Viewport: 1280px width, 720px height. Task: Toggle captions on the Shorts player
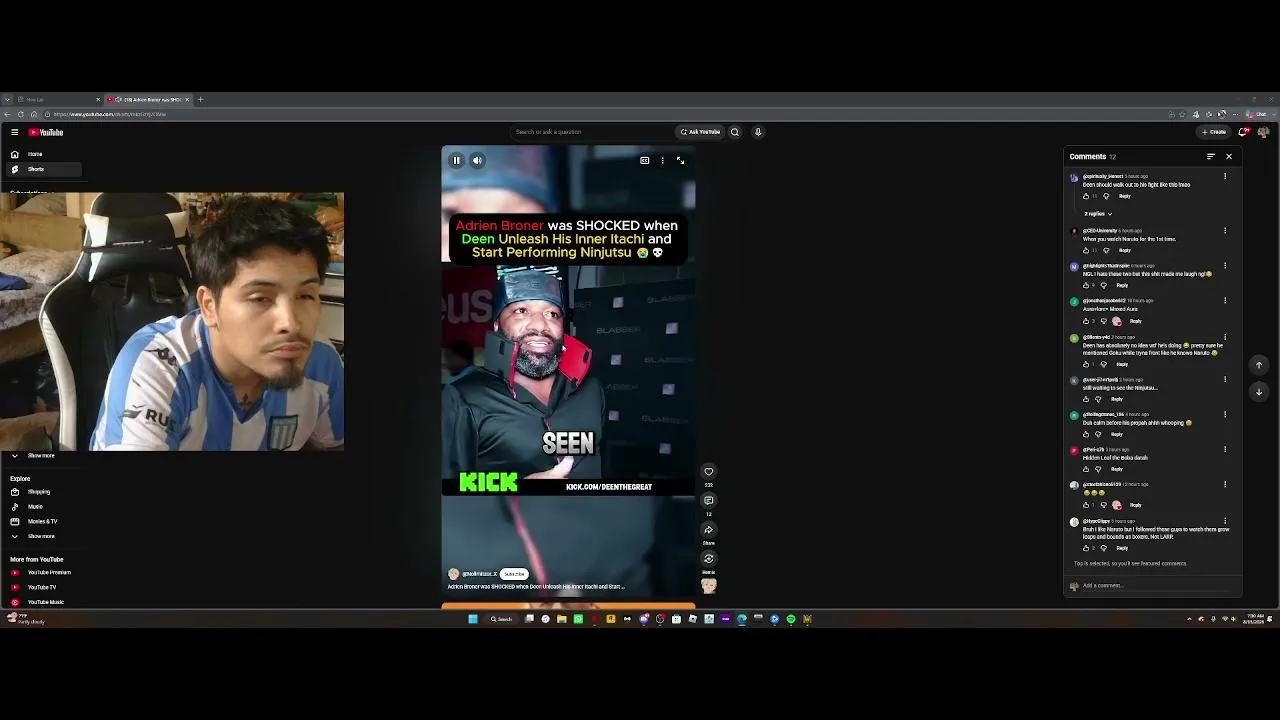[x=645, y=160]
